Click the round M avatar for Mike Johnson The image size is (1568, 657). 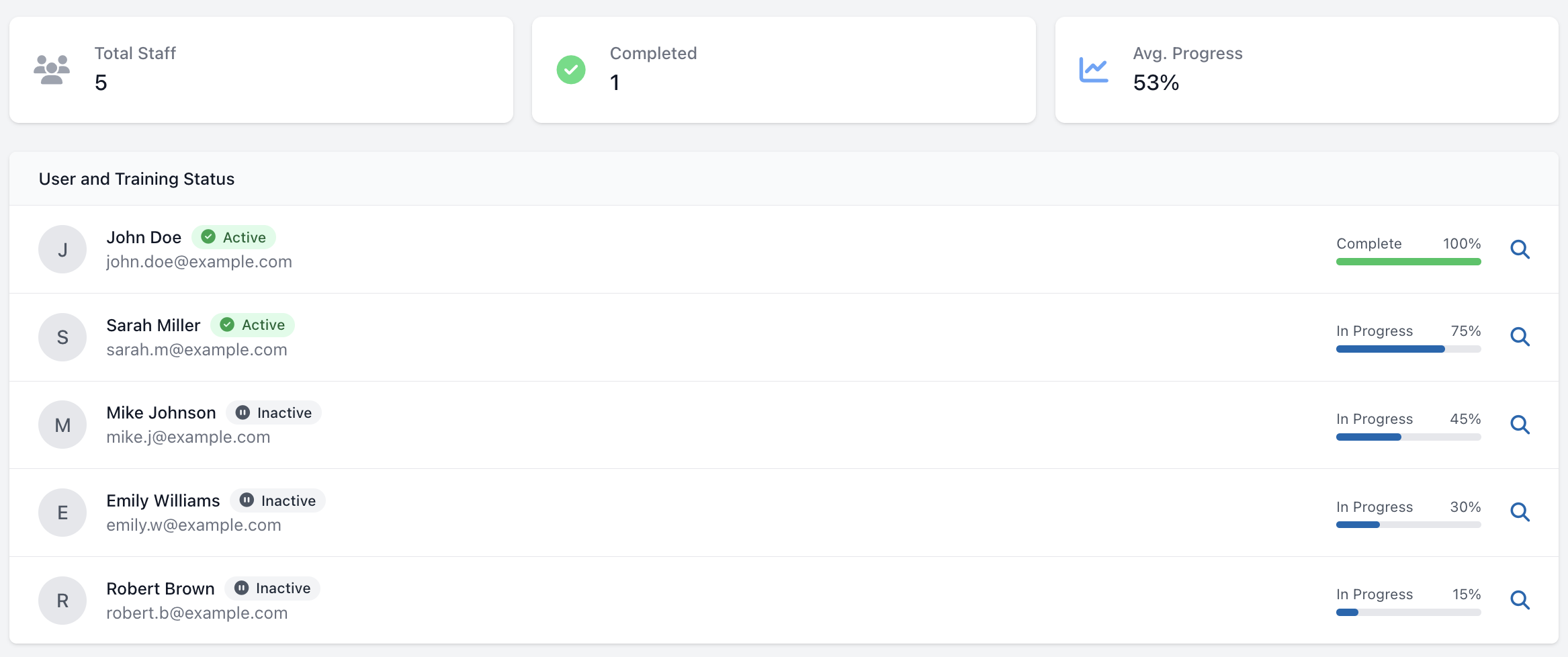click(x=62, y=425)
